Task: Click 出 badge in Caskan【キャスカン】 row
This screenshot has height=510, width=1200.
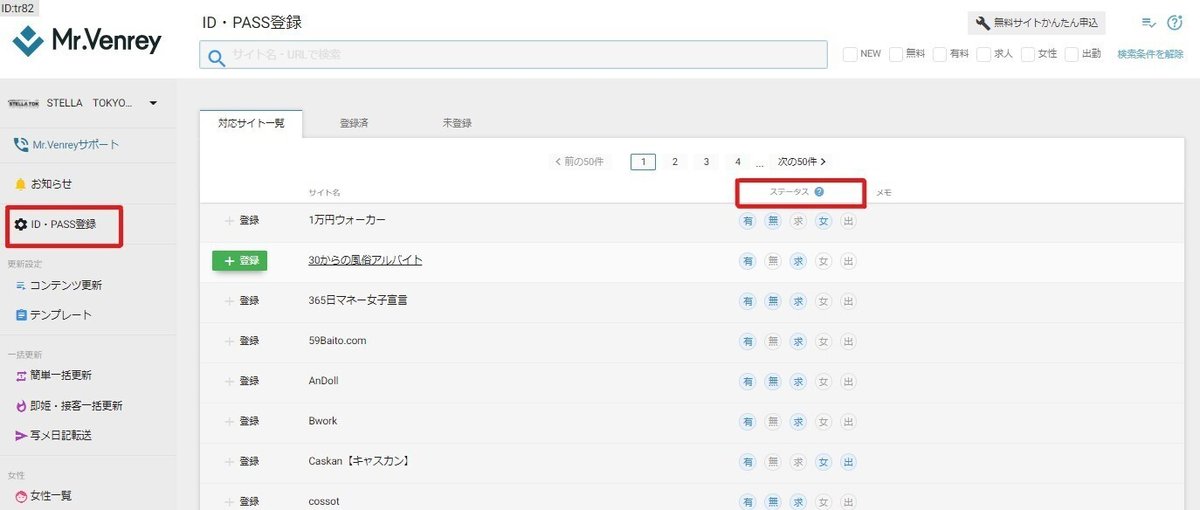Action: pyautogui.click(x=848, y=462)
